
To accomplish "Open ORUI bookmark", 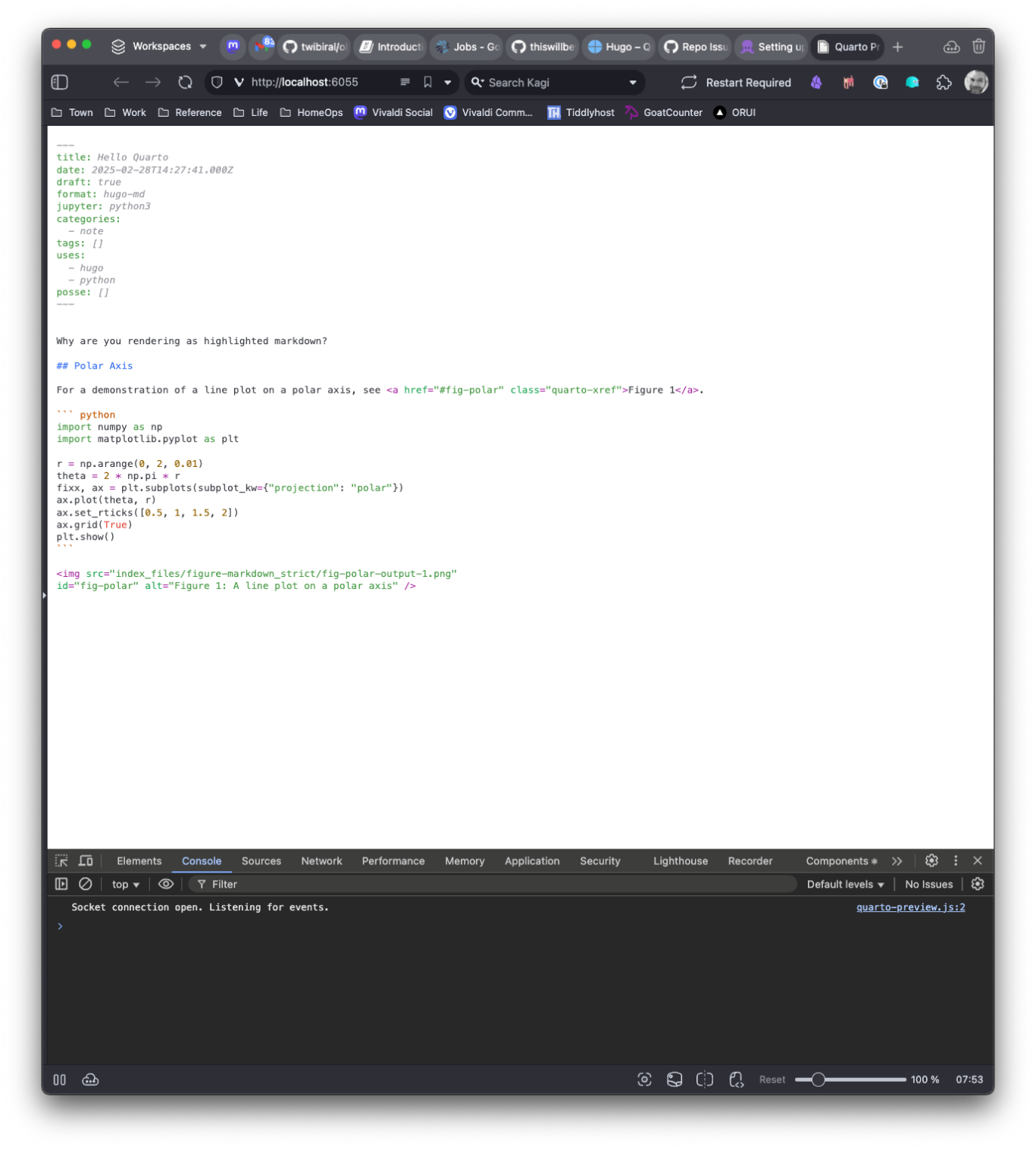I will (x=735, y=112).
